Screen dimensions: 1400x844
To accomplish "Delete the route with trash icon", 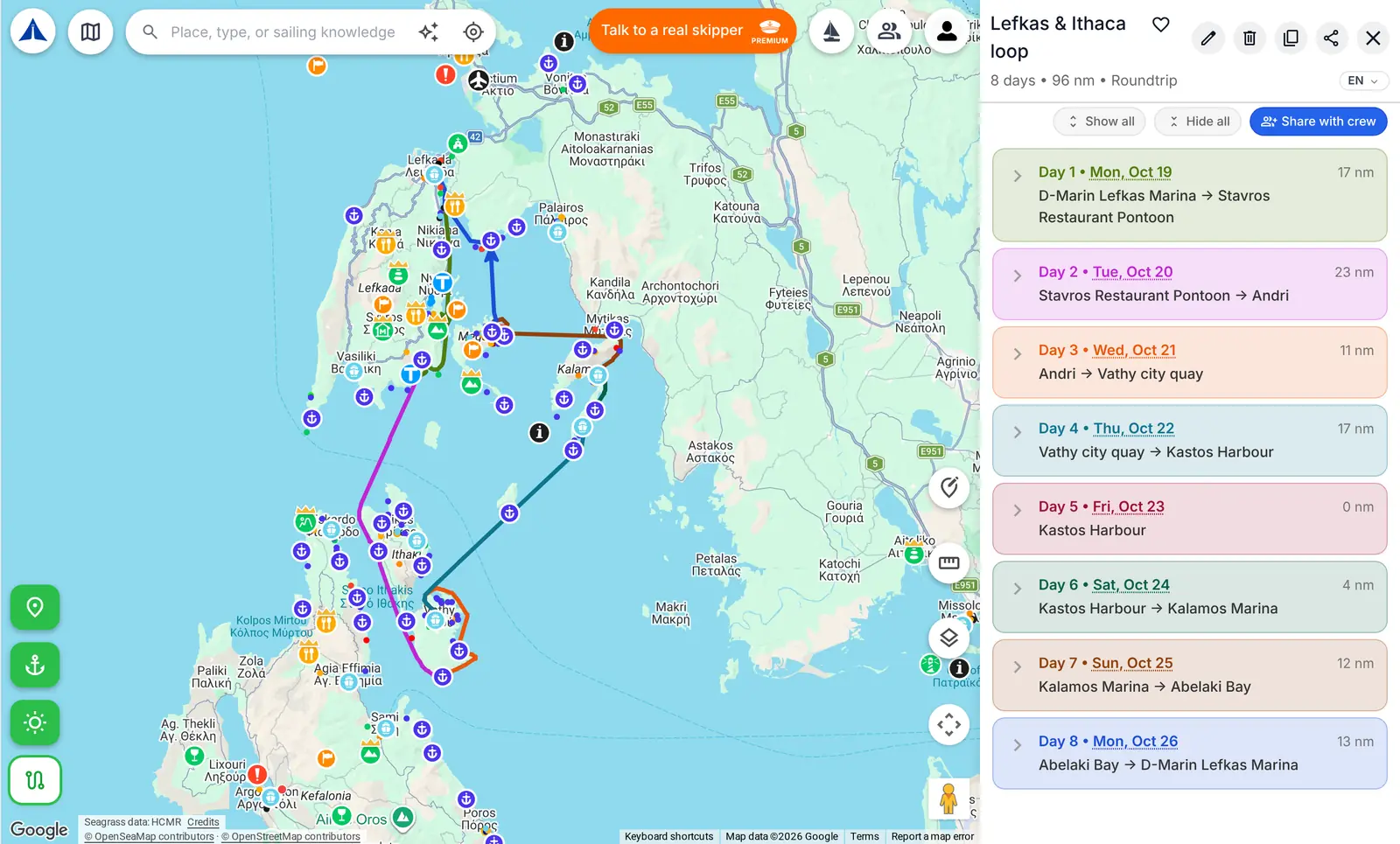I will click(1249, 38).
